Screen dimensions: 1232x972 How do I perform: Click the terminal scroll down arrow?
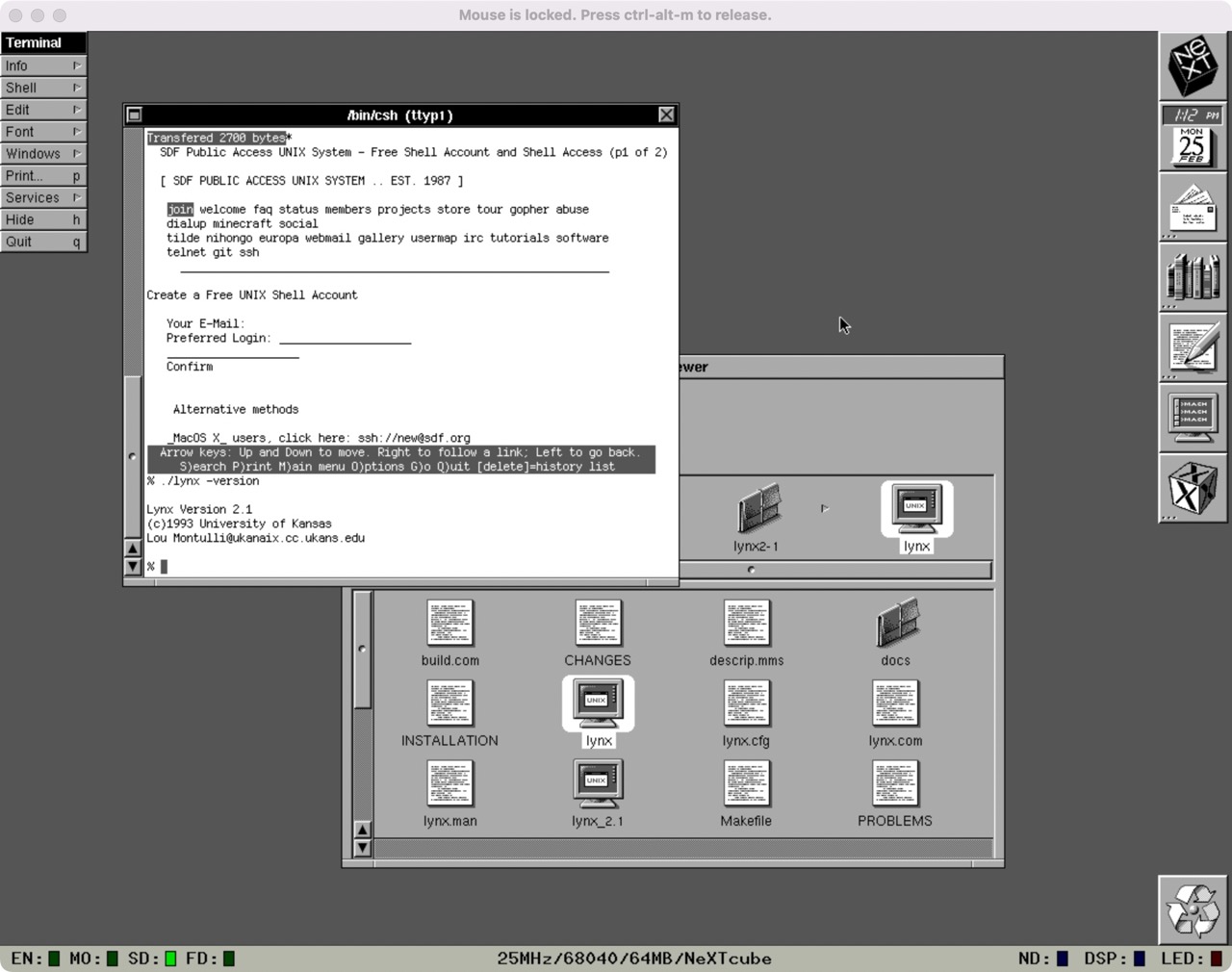click(x=133, y=567)
